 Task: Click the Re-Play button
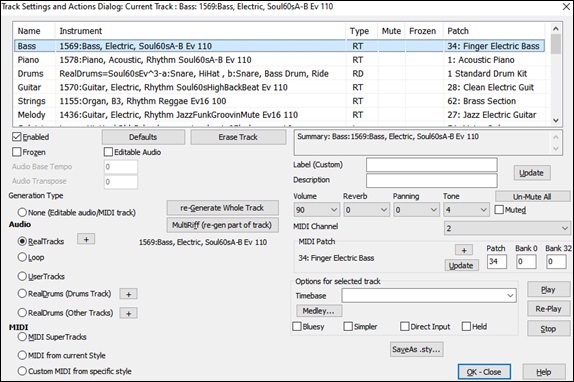pyautogui.click(x=548, y=309)
